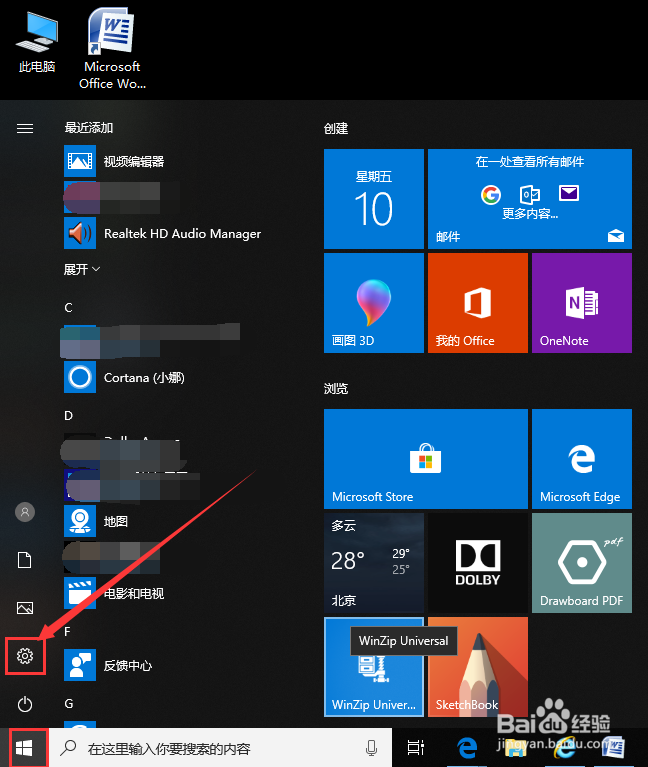The width and height of the screenshot is (648, 767).
Task: Open the Drawboard PDF tile
Action: pyautogui.click(x=582, y=563)
